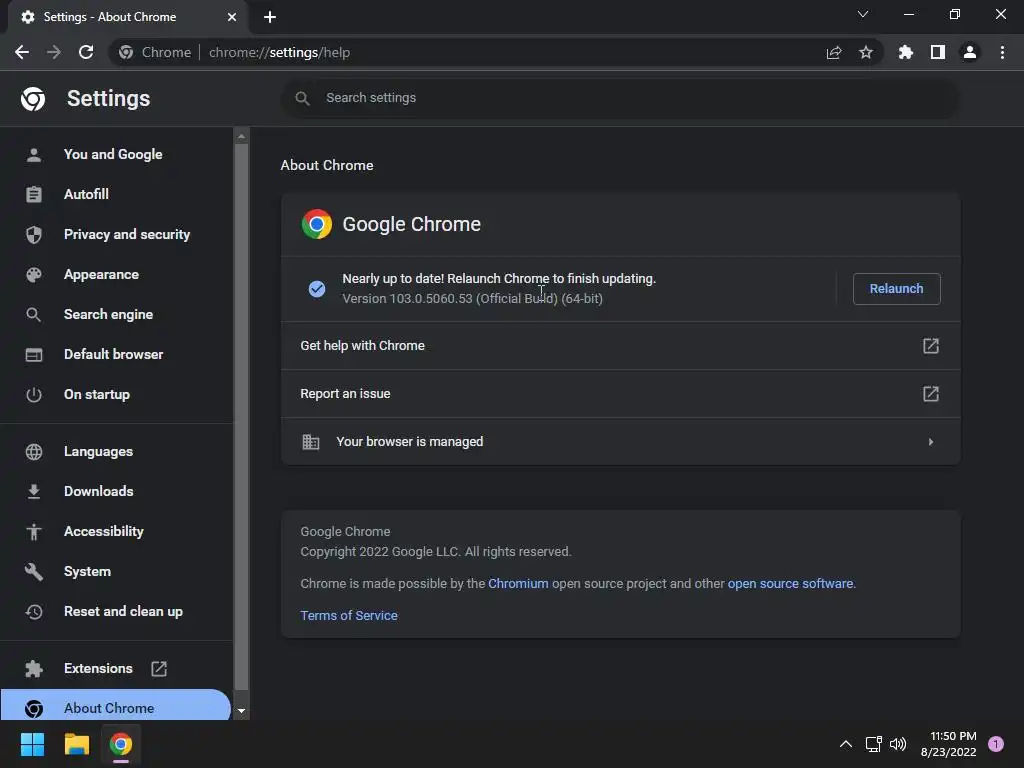
Task: Click the browser forward arrow
Action: coord(54,52)
